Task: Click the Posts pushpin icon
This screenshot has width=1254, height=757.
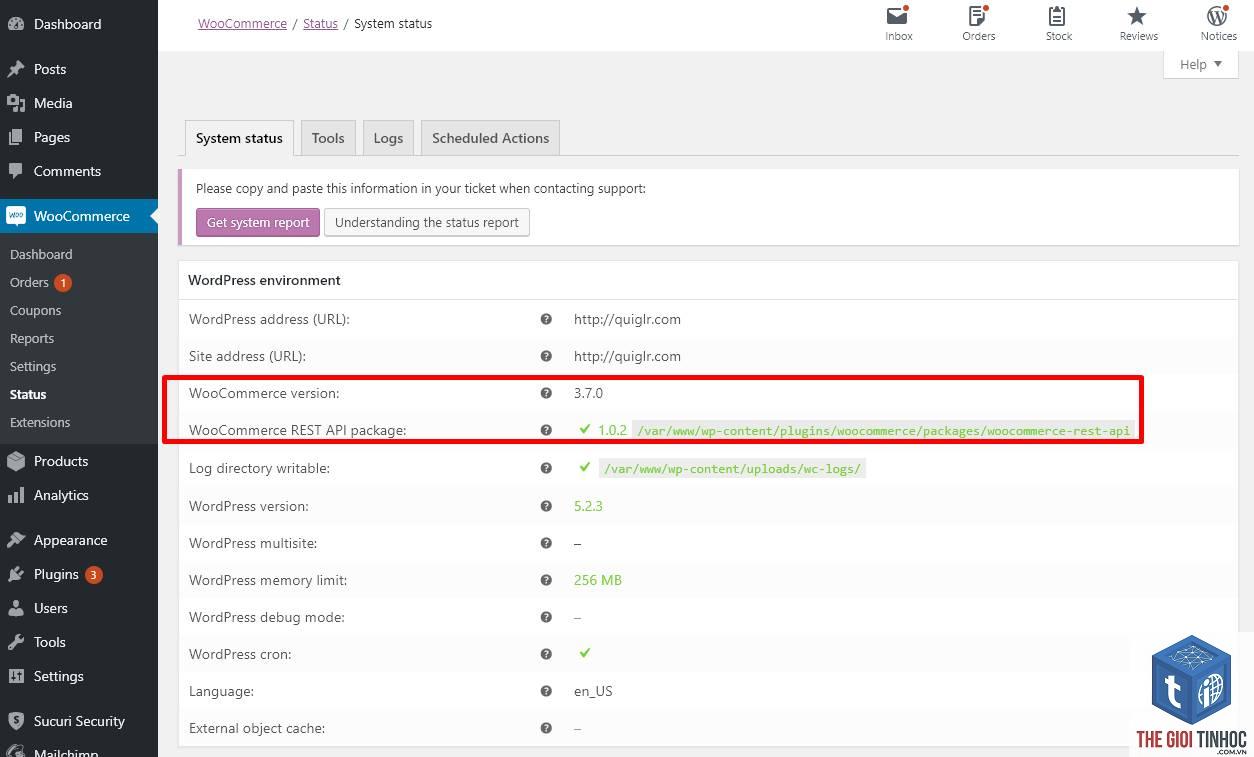Action: click(15, 69)
